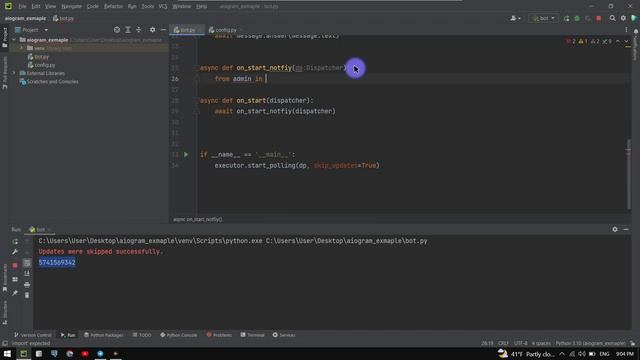Click the Run with Coverage icon
640x360 pixels.
(x=588, y=18)
